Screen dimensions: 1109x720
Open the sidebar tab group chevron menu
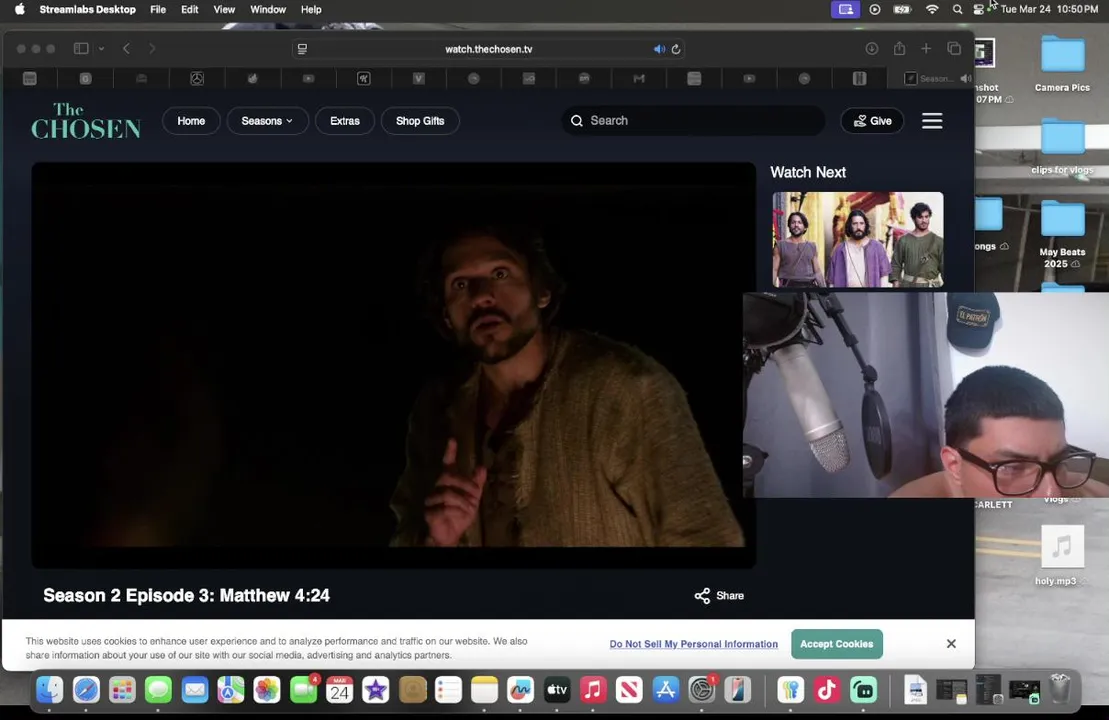coord(101,49)
